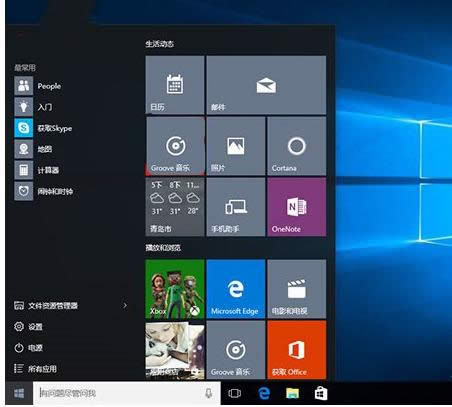Screen dimensions: 452x407
Task: Open the purple OneNote tile
Action: (297, 207)
